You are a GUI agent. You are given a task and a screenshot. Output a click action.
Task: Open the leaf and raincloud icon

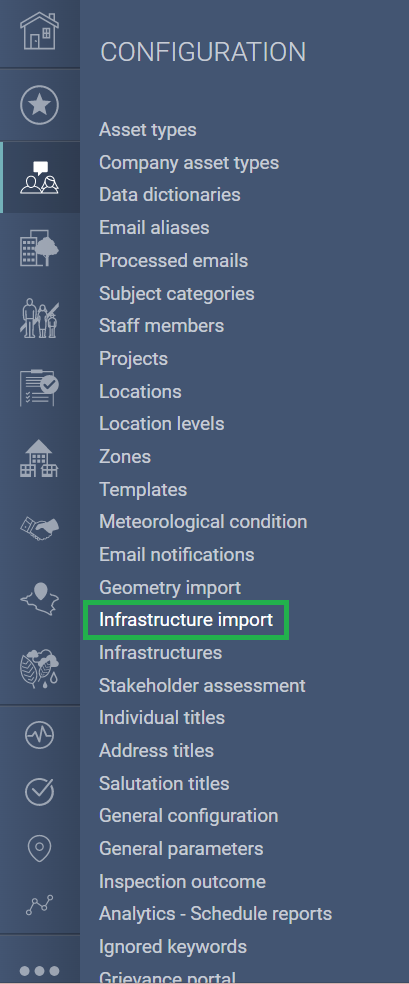[x=40, y=669]
